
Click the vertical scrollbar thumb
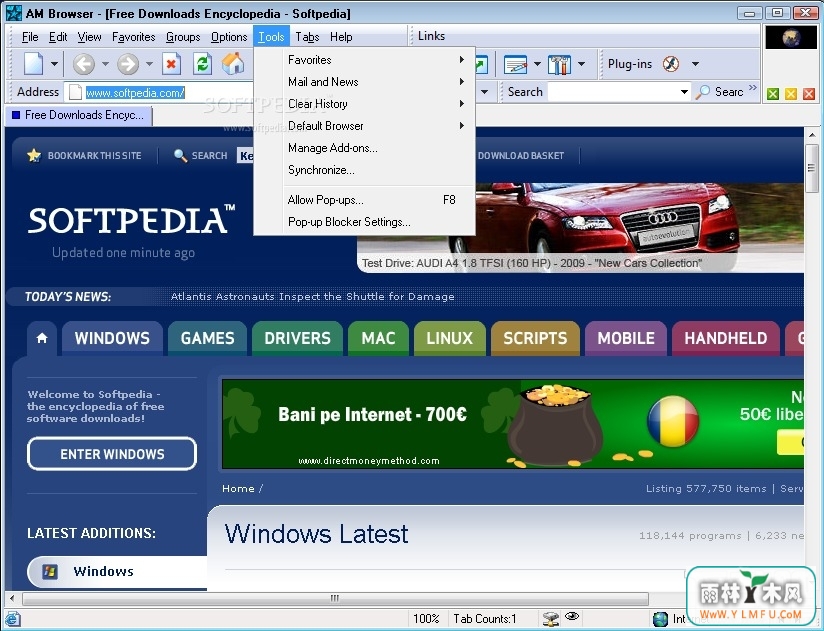click(811, 168)
